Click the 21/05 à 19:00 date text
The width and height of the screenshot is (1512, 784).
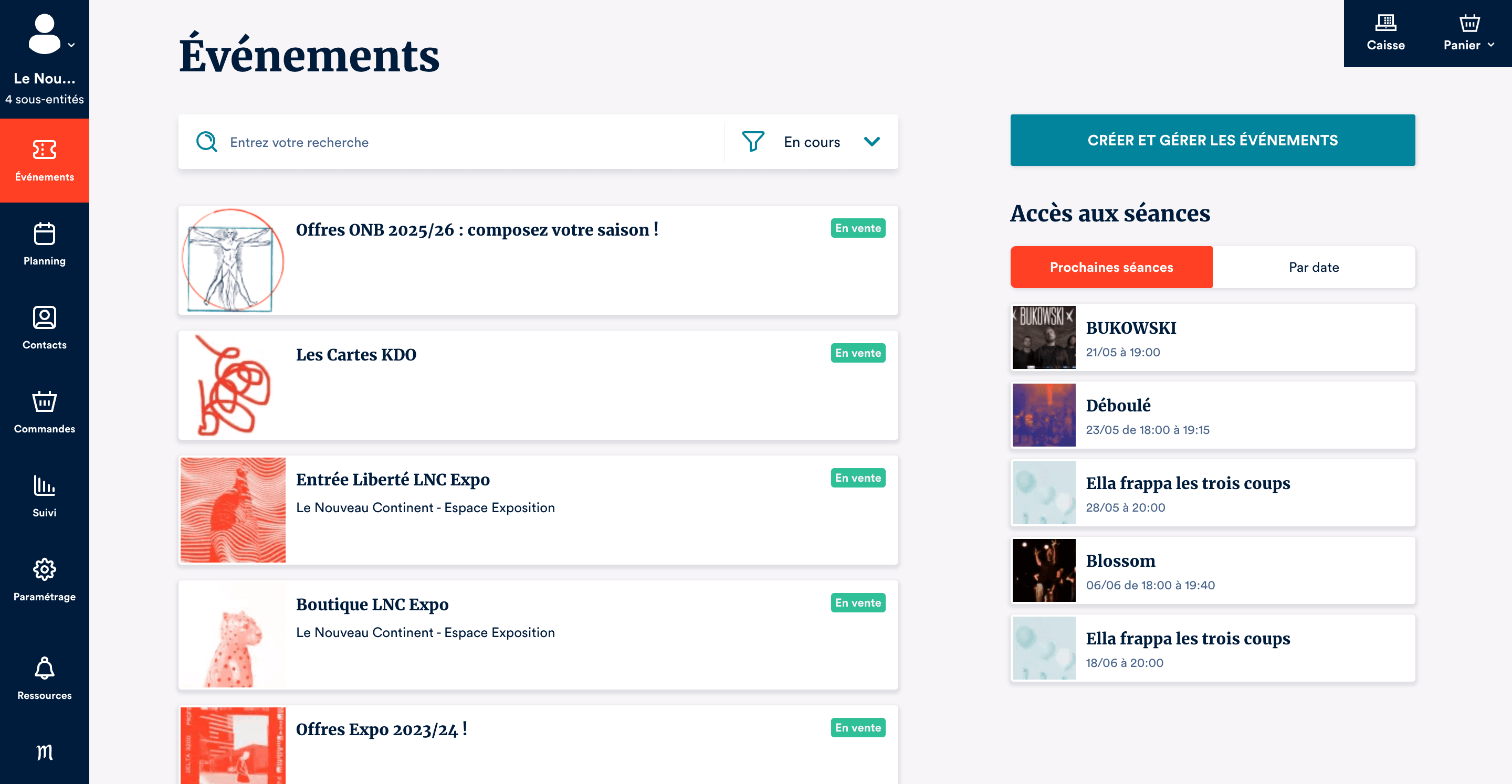(1122, 352)
